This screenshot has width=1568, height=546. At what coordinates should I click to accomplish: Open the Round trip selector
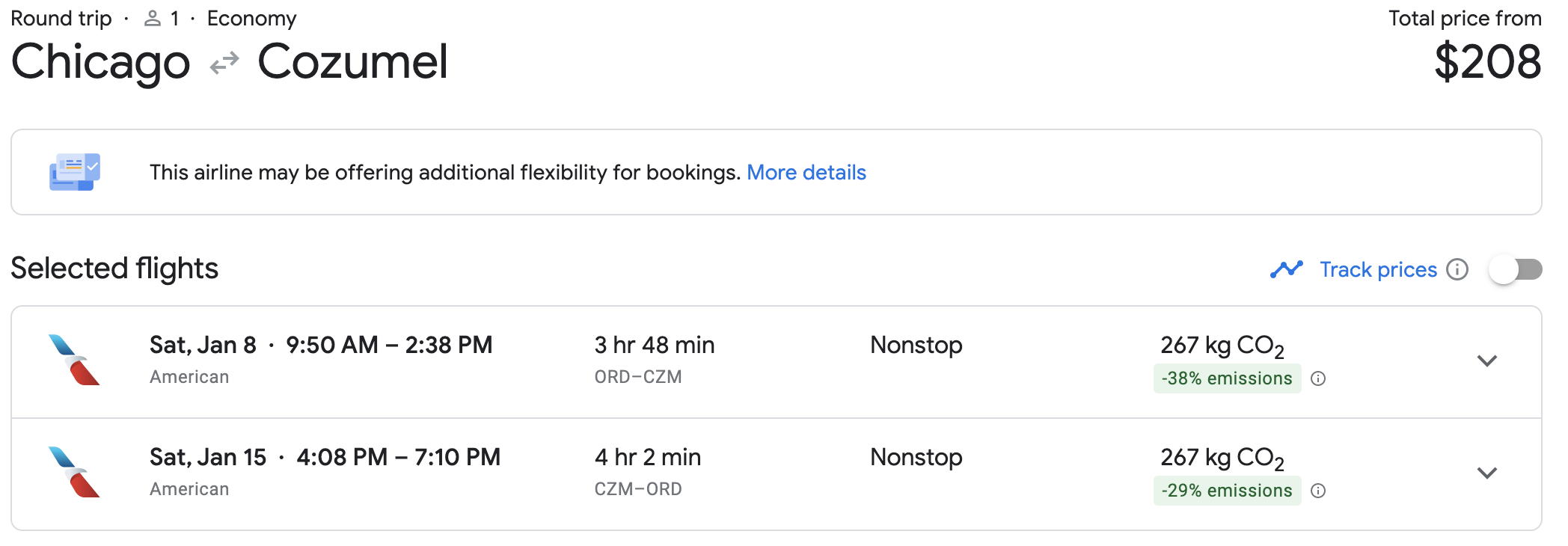pyautogui.click(x=62, y=18)
